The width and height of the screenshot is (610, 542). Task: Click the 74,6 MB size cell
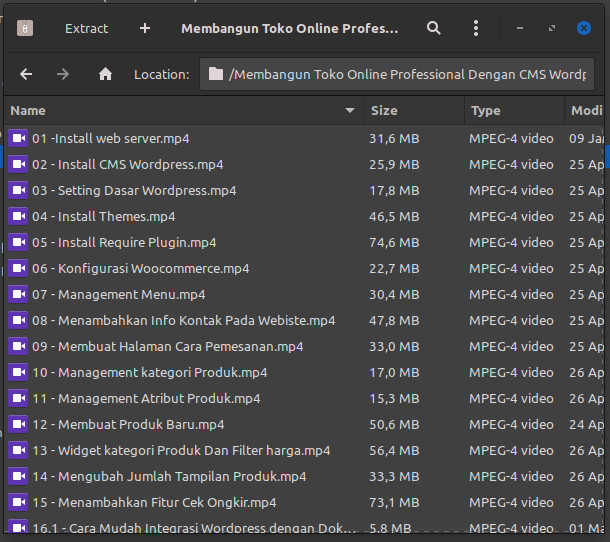394,242
